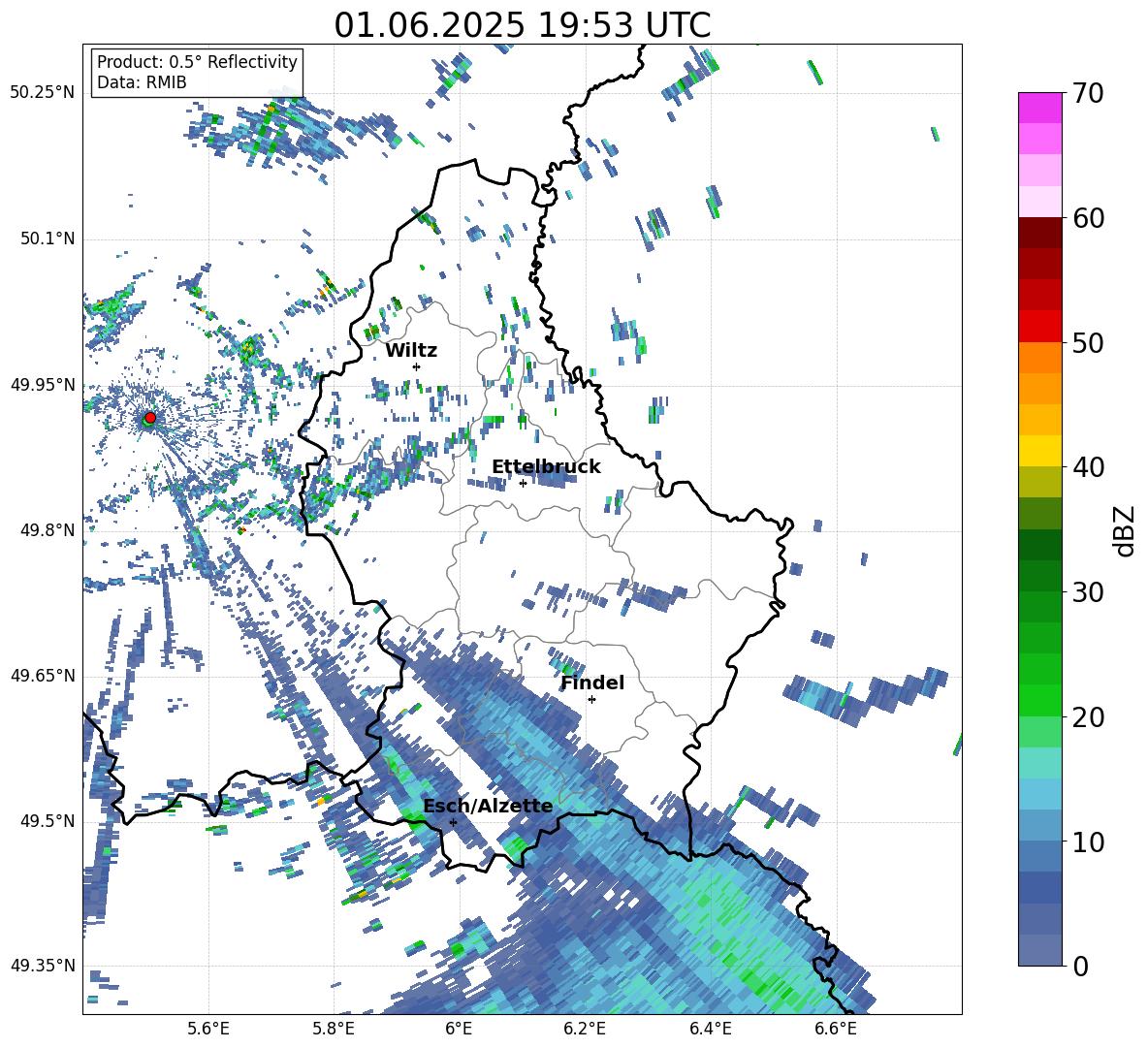Click the title 01.06.2025 19:53 UTC
The image size is (1148, 1048).
(x=523, y=25)
